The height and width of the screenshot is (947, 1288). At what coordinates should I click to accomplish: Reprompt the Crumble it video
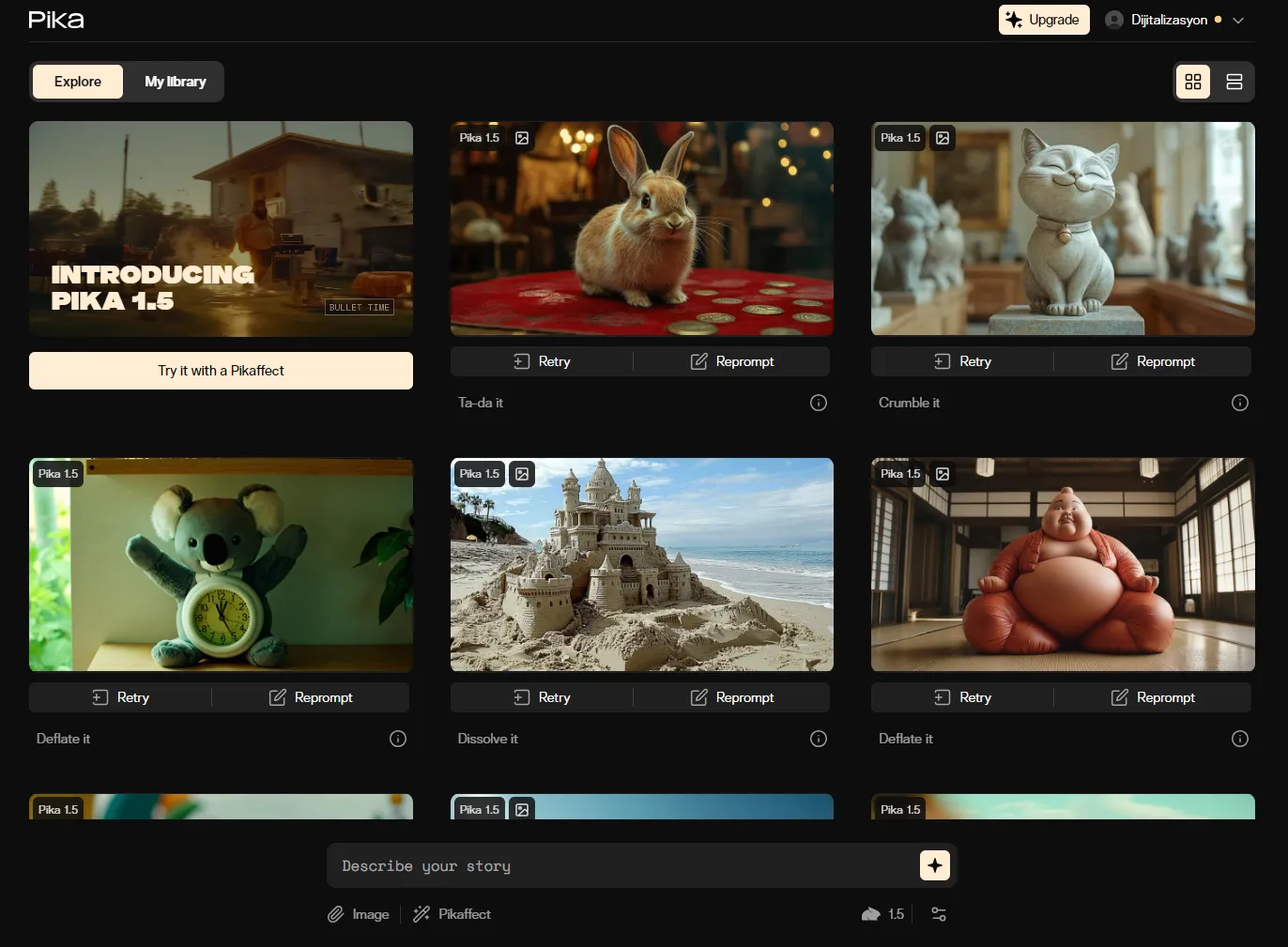(1153, 361)
